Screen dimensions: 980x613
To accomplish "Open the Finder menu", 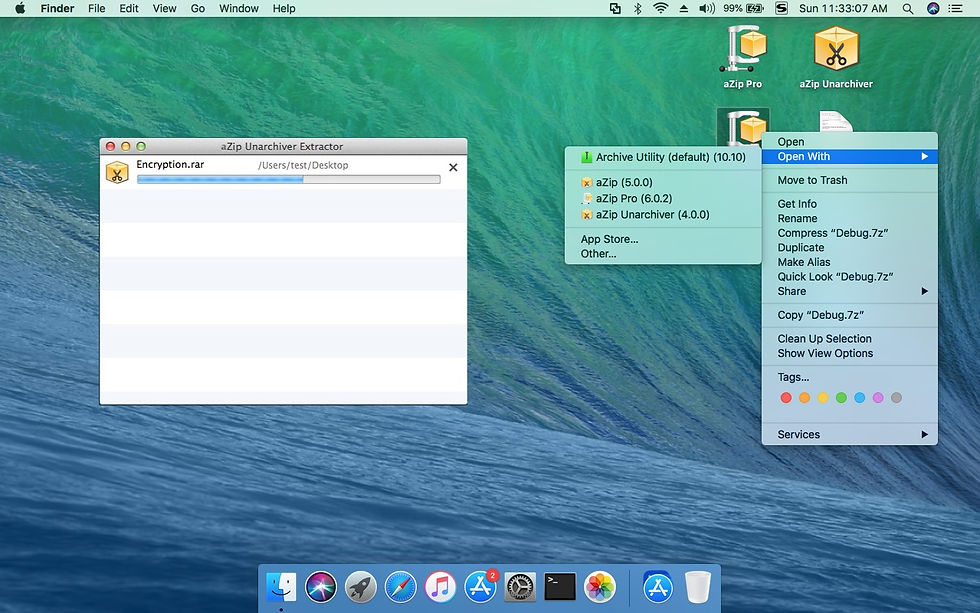I will [x=57, y=8].
